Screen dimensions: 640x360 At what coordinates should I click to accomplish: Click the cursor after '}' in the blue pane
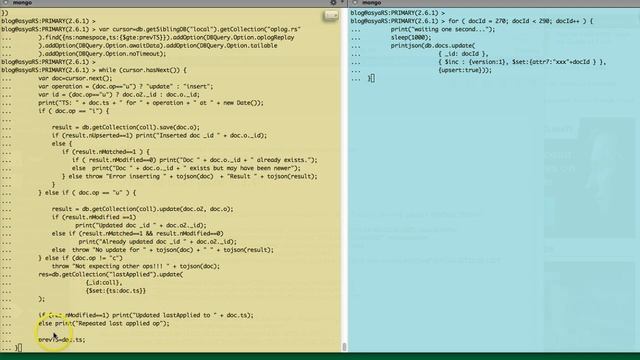(x=373, y=78)
